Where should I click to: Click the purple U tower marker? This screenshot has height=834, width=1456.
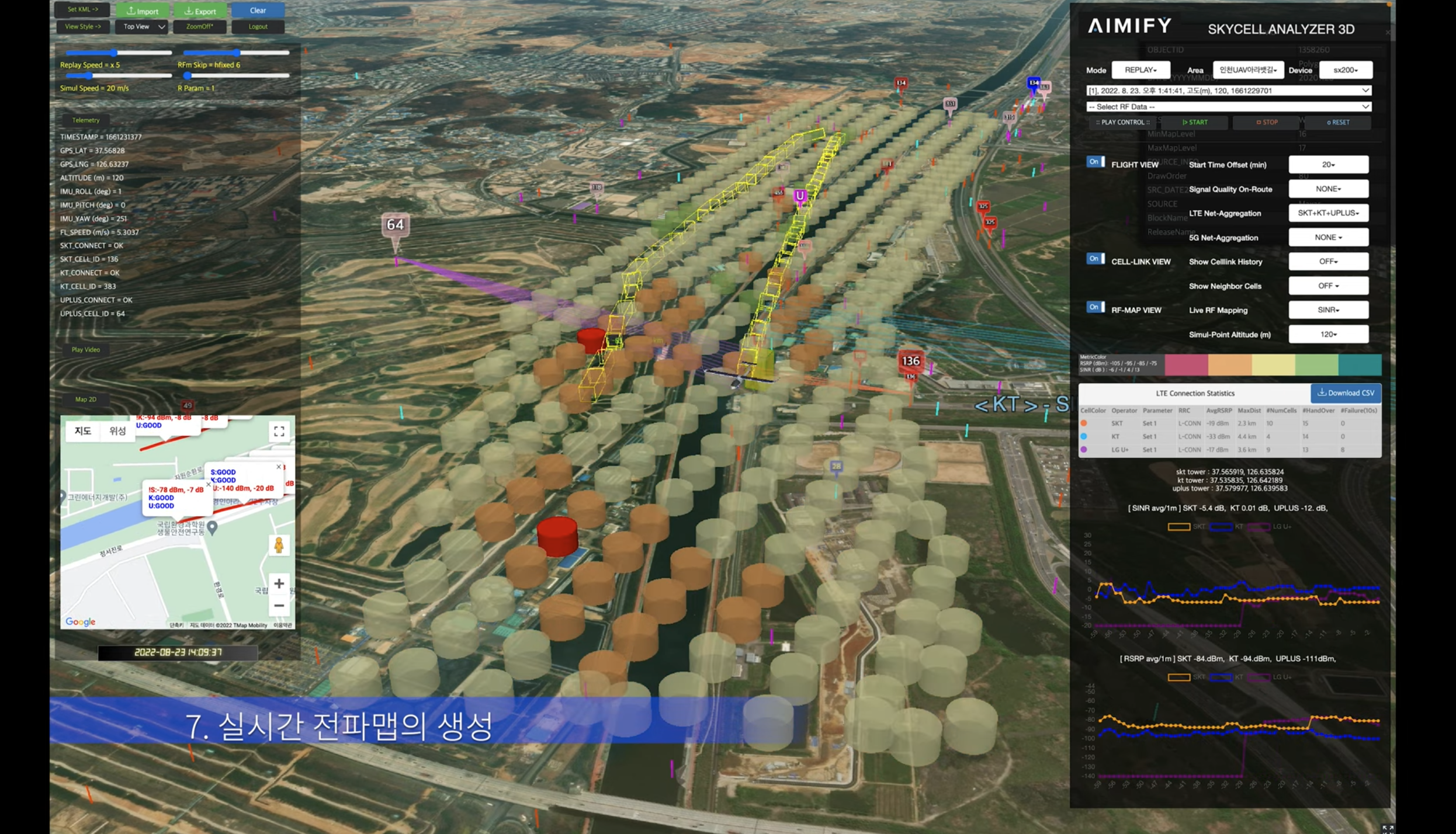[x=799, y=196]
